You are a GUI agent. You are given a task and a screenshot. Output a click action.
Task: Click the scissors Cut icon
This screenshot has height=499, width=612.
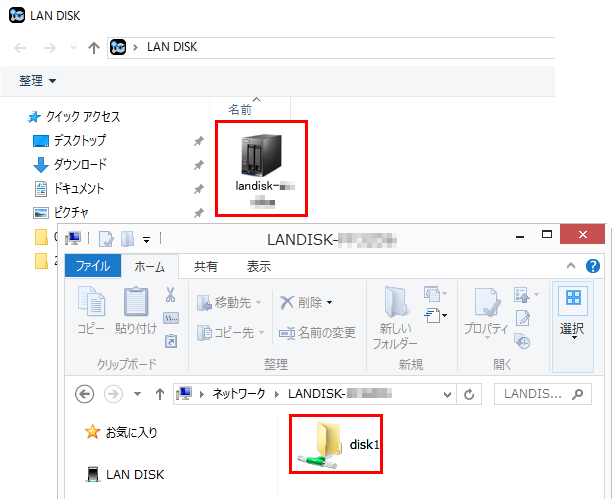click(x=171, y=295)
